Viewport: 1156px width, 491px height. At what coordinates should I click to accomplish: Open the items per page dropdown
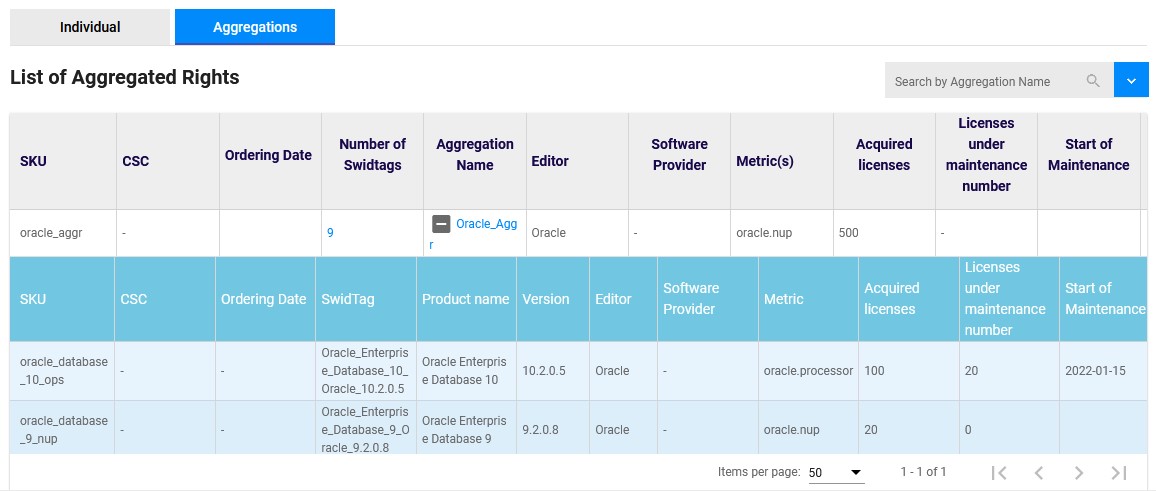836,473
